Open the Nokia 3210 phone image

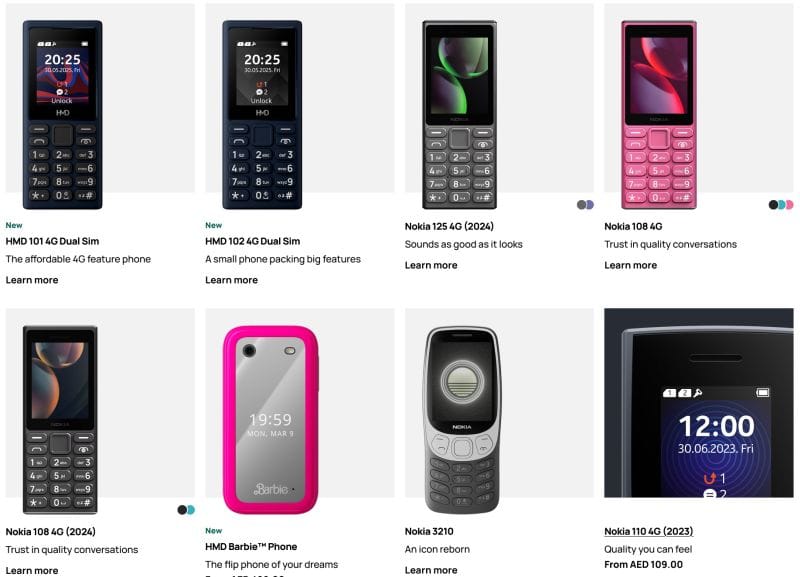[462, 419]
